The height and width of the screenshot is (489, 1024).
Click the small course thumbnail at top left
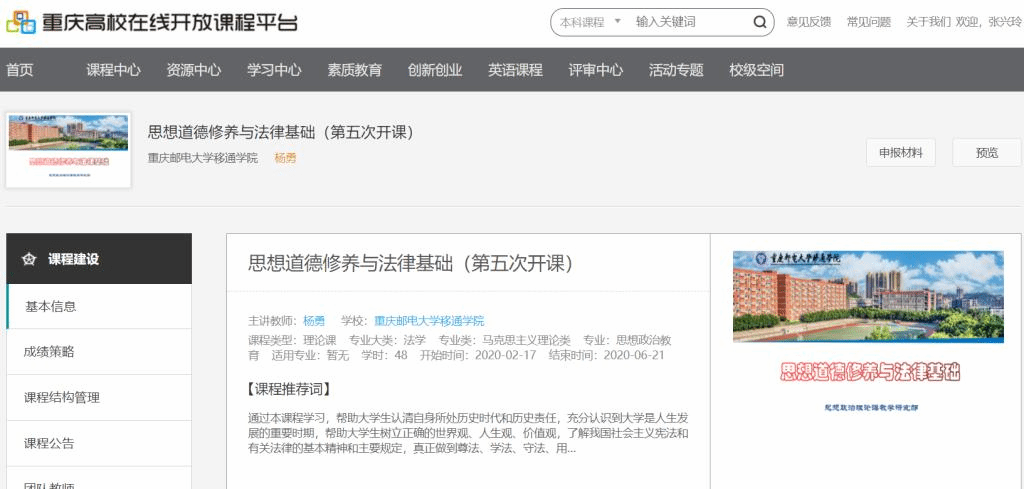[x=68, y=150]
